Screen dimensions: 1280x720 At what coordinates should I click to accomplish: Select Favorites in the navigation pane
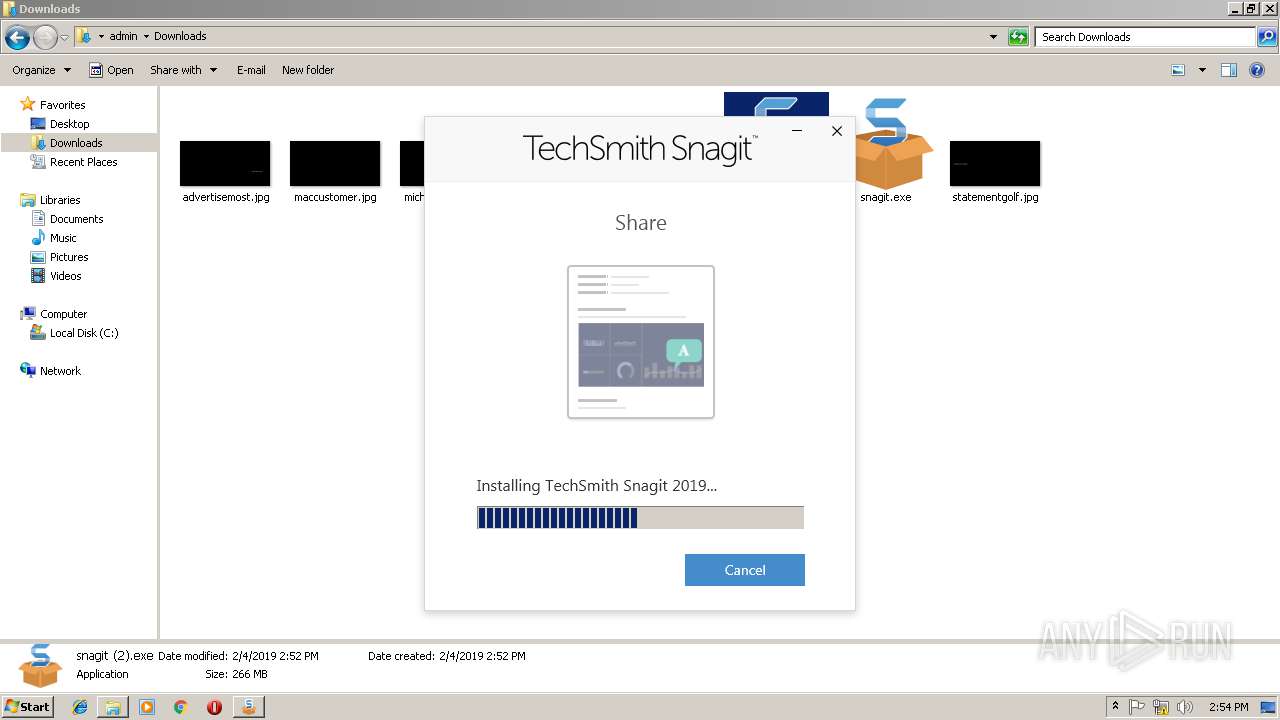coord(62,105)
